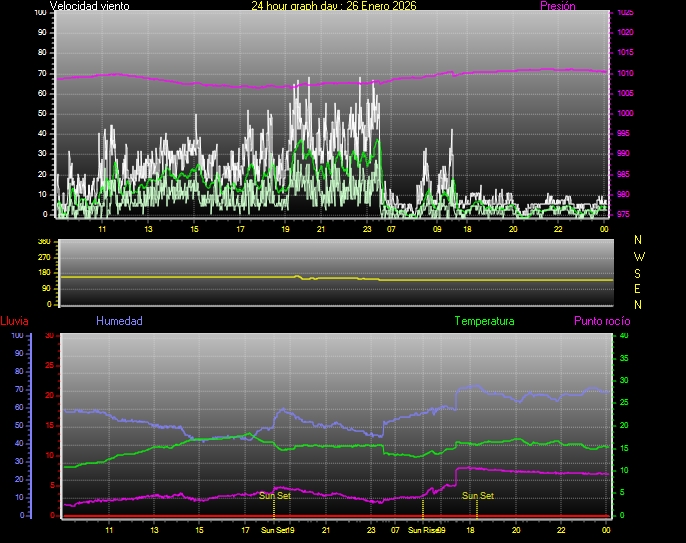This screenshot has width=686, height=543.
Task: Click the 180 degree direction axis value
Action: click(43, 275)
